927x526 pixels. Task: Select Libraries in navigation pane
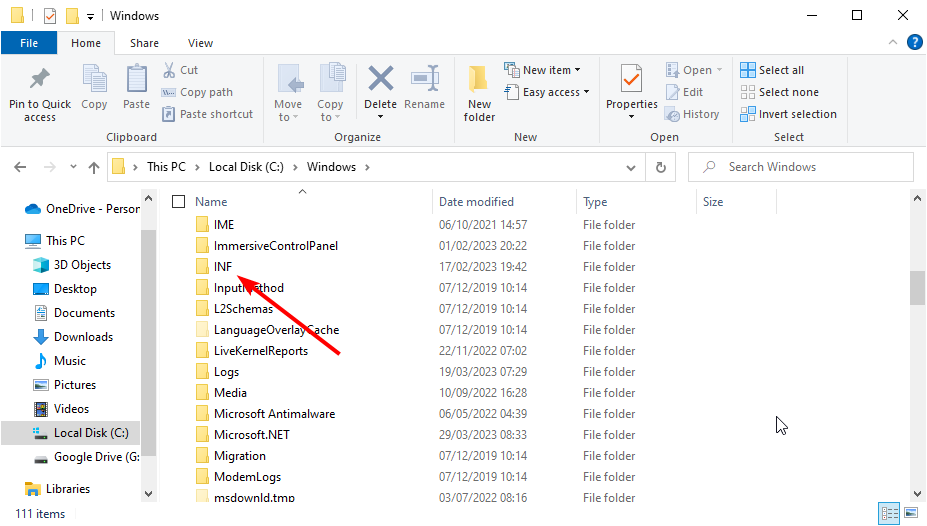(58, 489)
